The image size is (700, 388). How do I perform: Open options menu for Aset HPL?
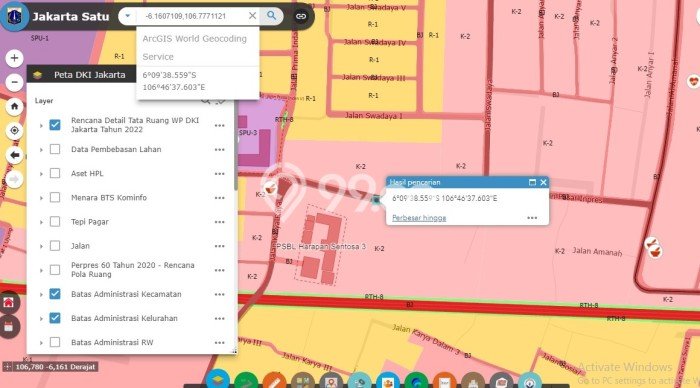pyautogui.click(x=219, y=174)
